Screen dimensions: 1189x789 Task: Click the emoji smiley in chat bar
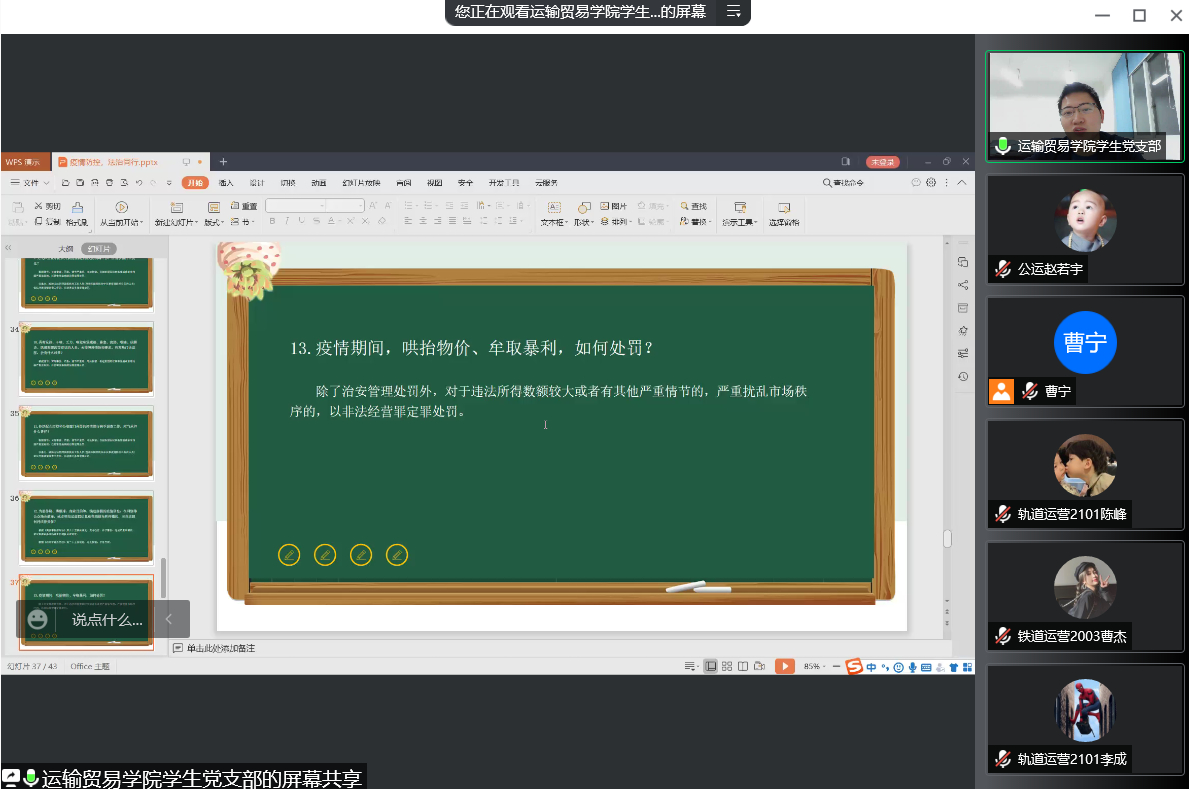38,620
